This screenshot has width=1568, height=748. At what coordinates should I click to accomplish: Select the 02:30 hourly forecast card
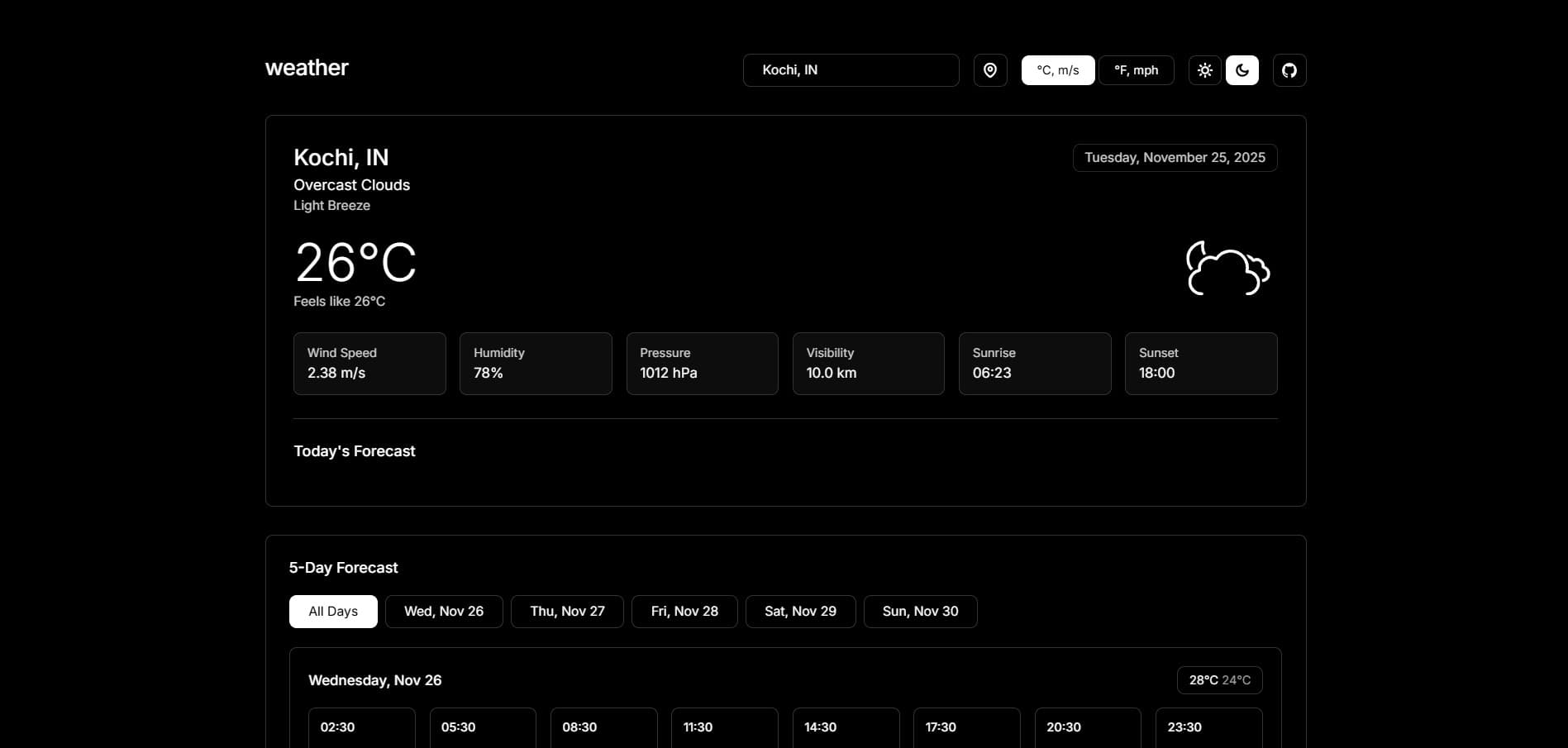[361, 727]
